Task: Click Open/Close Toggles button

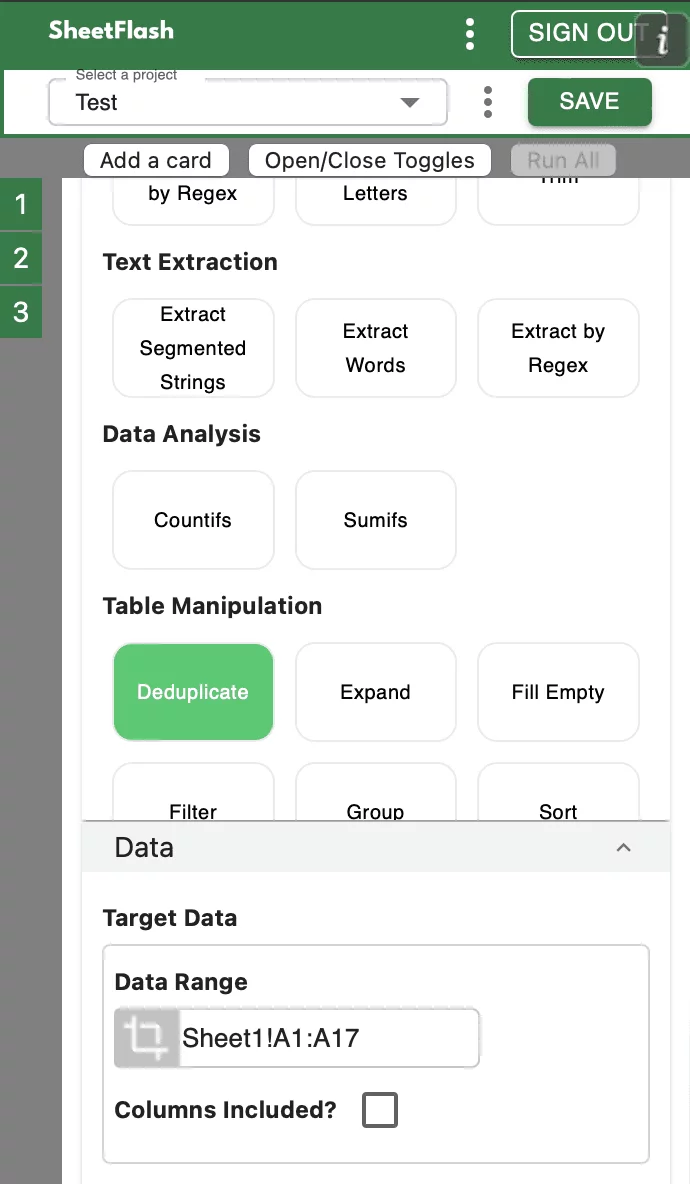Action: coord(370,161)
